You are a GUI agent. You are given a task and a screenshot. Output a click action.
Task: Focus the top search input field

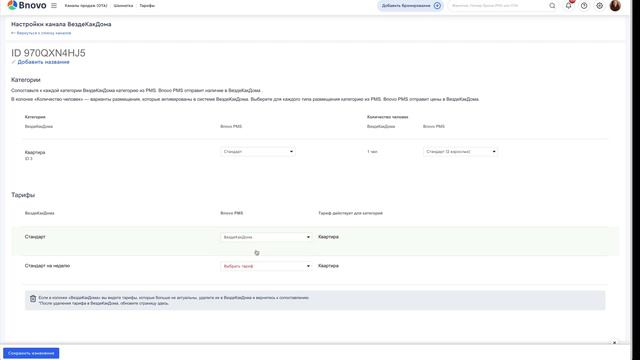(498, 6)
